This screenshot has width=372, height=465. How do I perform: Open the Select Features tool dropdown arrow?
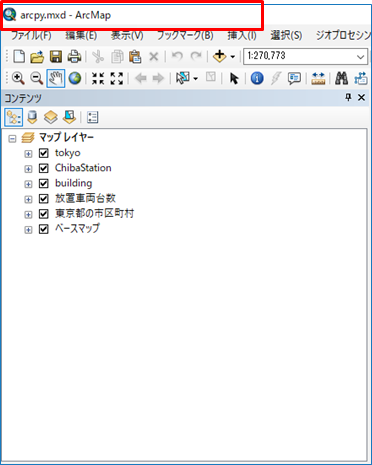196,79
